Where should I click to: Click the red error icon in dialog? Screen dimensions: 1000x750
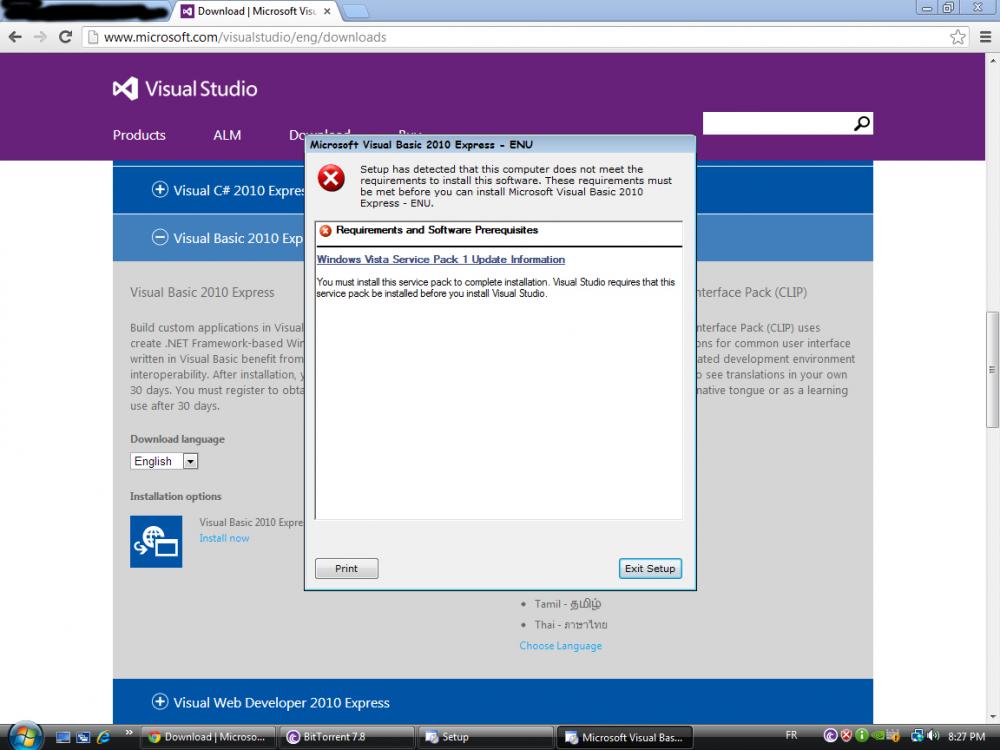(332, 178)
